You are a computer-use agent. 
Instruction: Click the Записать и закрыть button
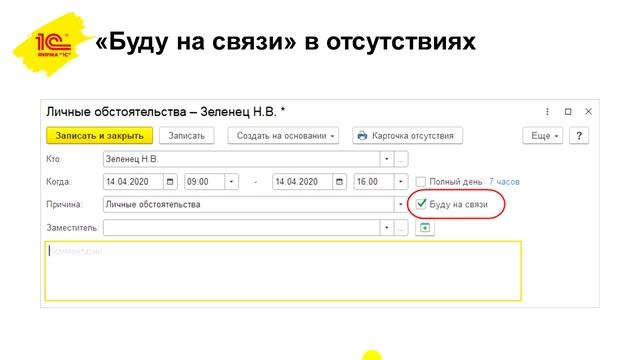(x=100, y=136)
